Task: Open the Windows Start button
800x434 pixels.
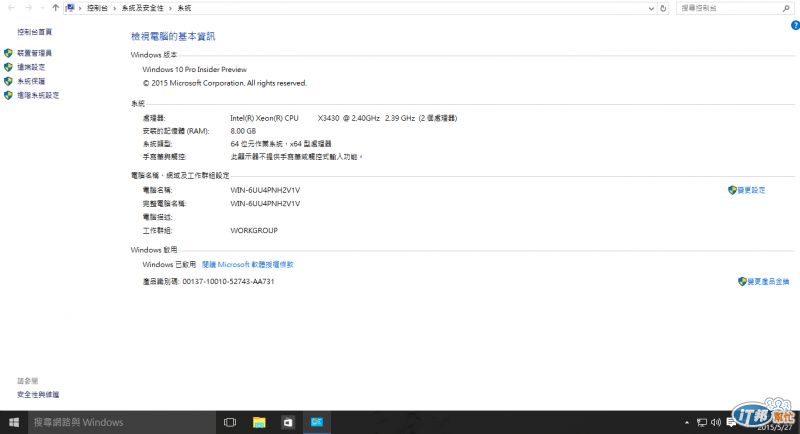Action: pos(14,422)
